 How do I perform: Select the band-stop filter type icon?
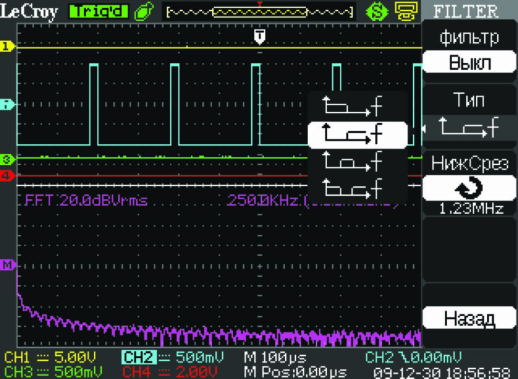[352, 188]
